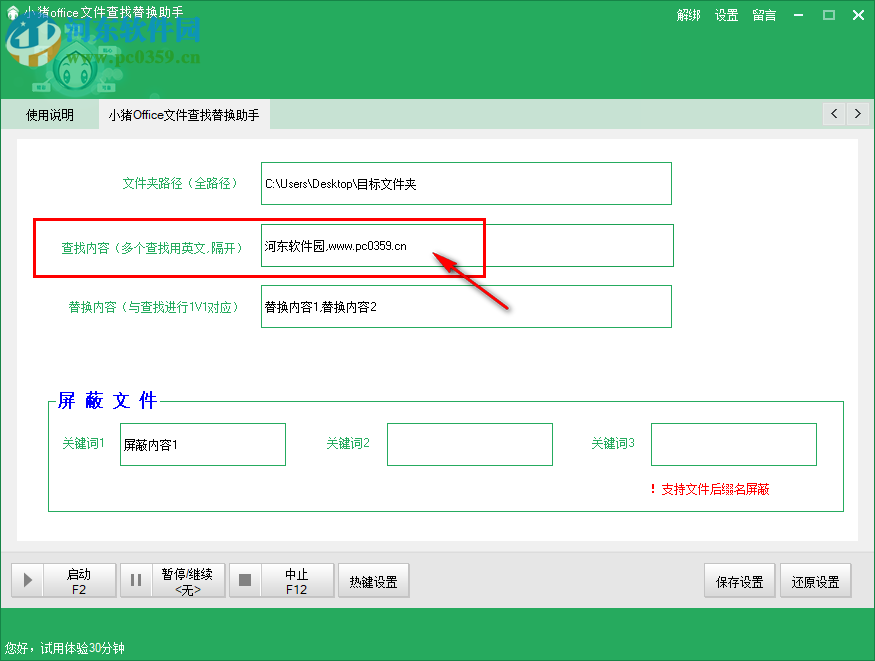Image resolution: width=875 pixels, height=661 pixels.
Task: Open the 留言 feedback option
Action: [x=763, y=15]
